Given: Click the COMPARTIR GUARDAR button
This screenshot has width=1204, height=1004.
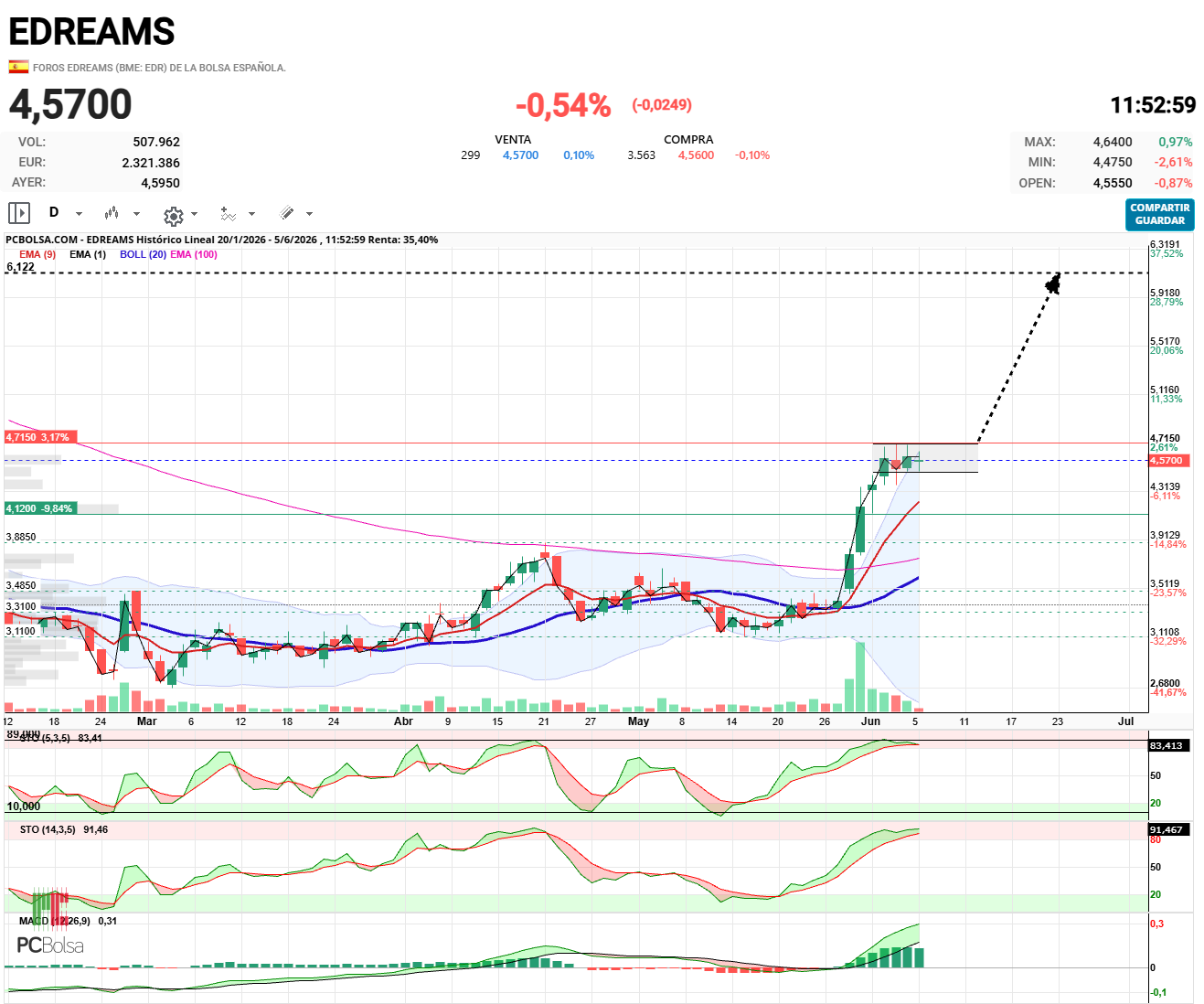Looking at the screenshot, I should 1160,214.
